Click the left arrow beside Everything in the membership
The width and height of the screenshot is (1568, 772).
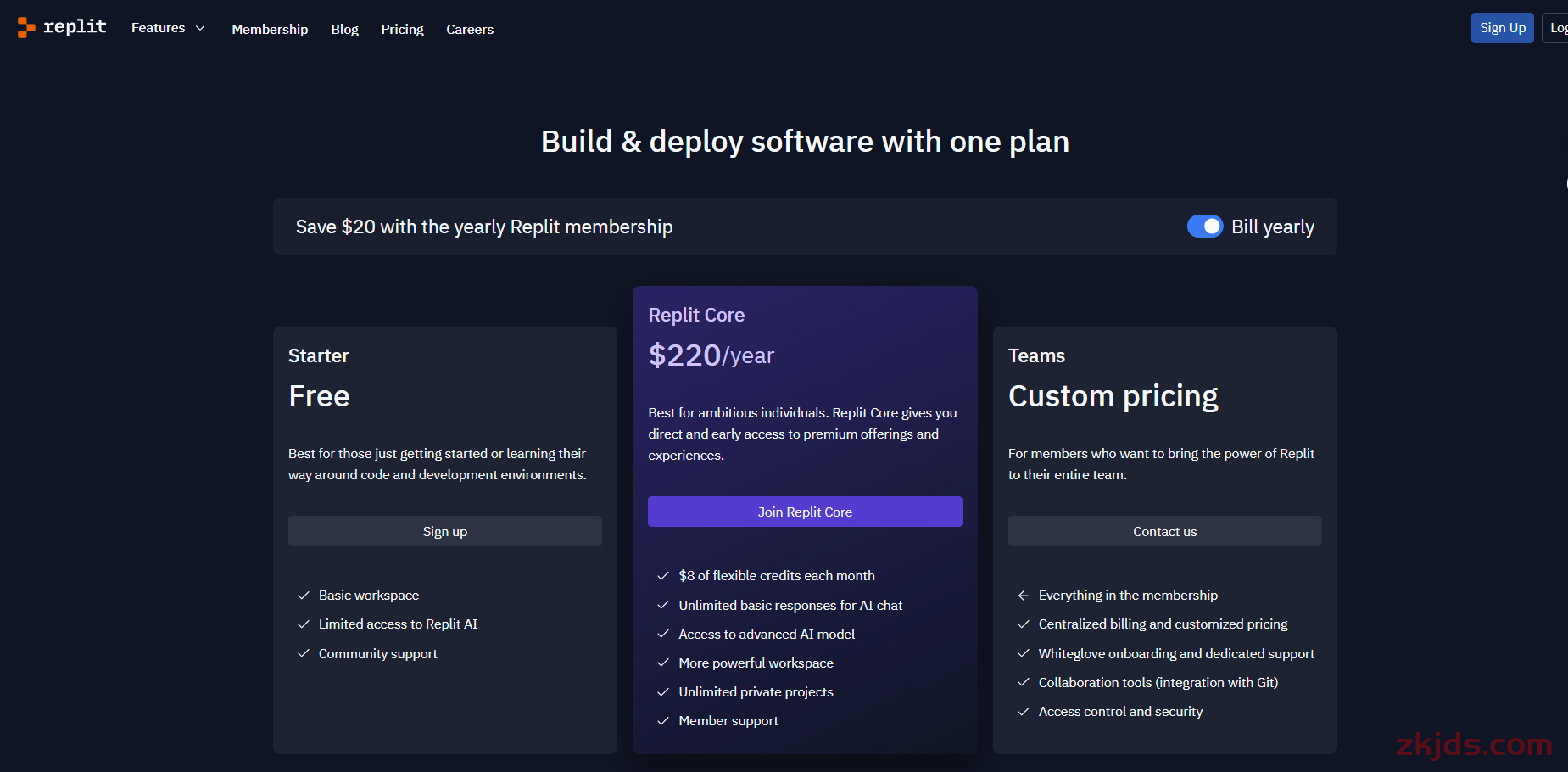coord(1024,596)
